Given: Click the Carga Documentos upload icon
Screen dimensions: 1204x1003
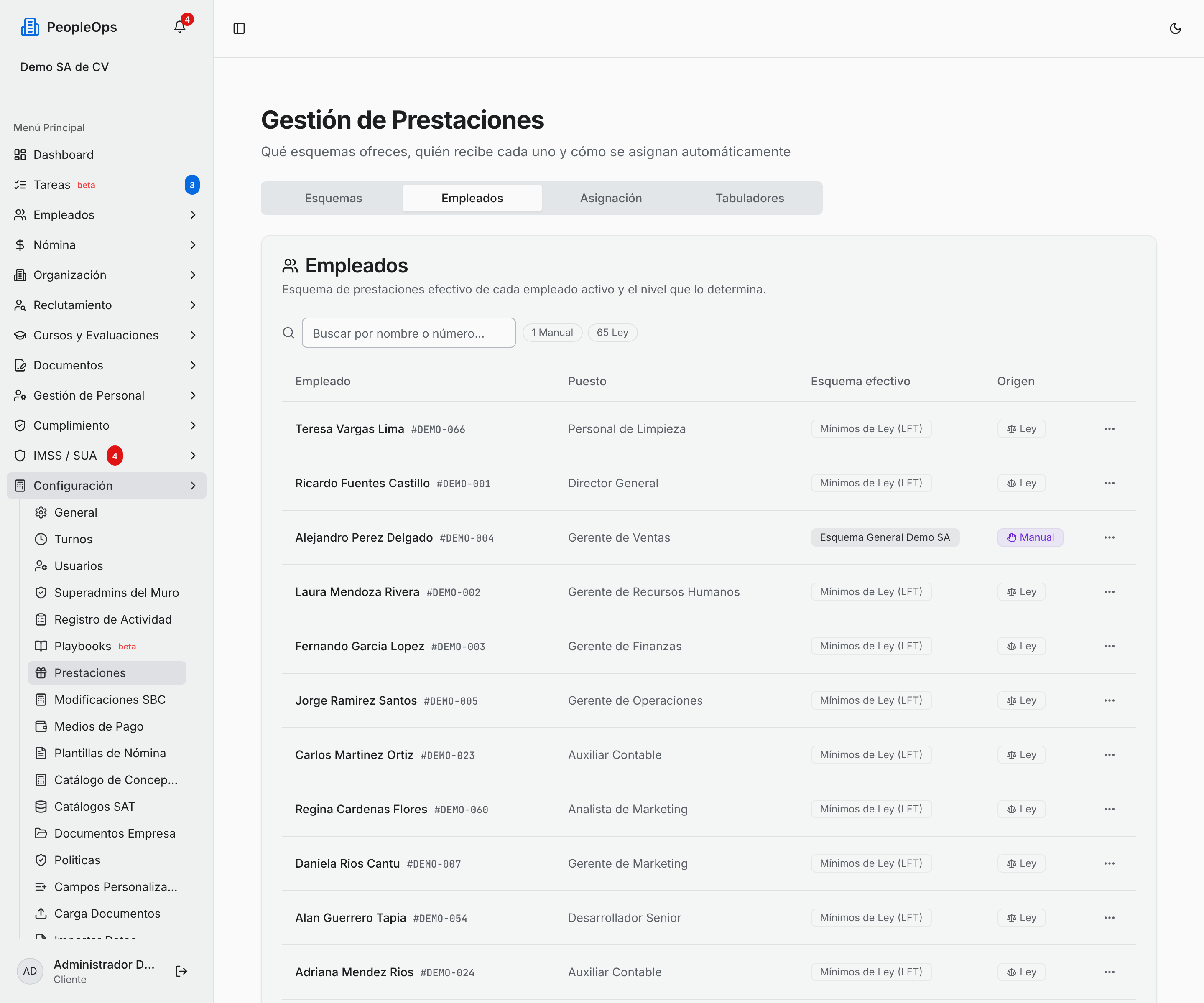Looking at the screenshot, I should pos(41,914).
